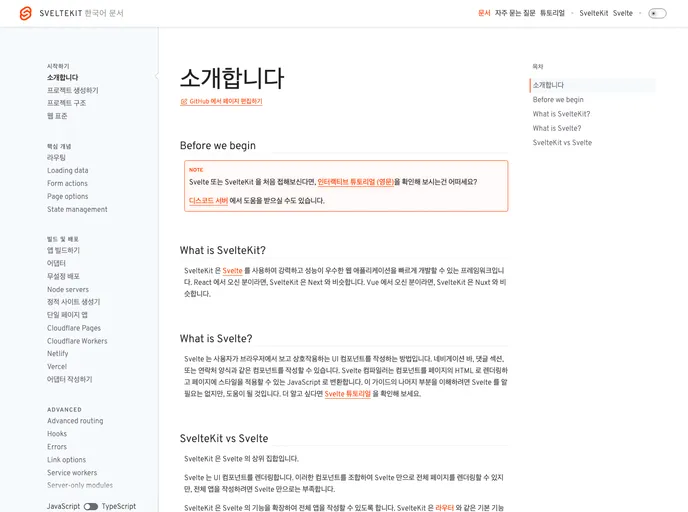Click the JavaScript label by the toggle
The height and width of the screenshot is (512, 688).
[64, 506]
